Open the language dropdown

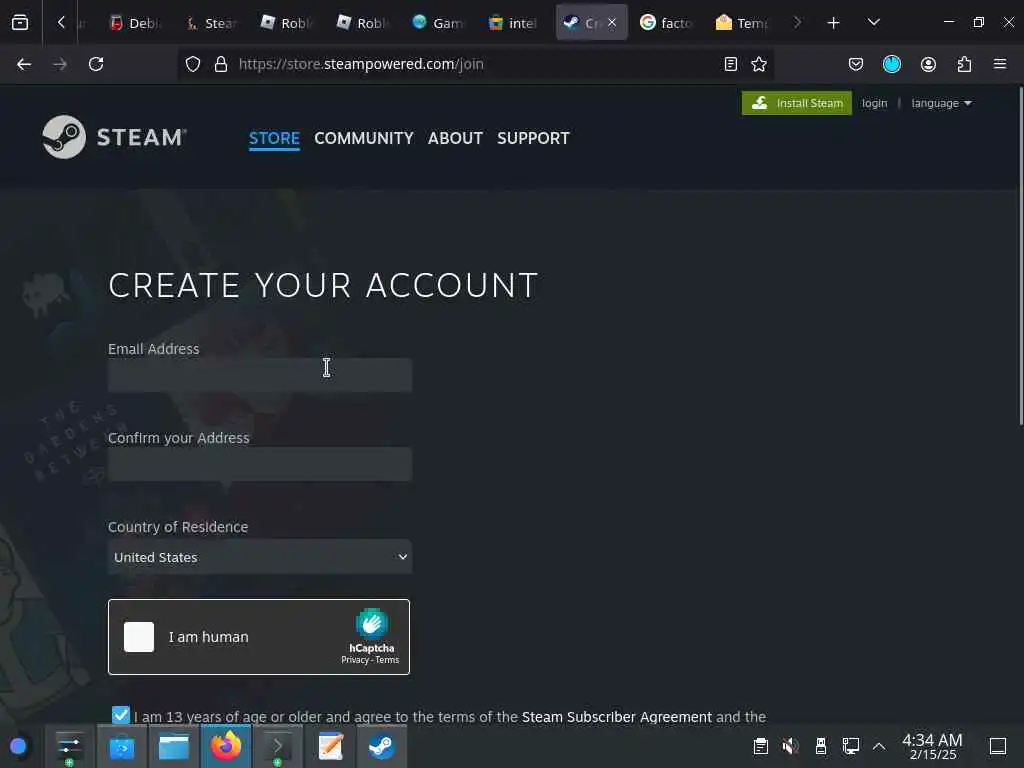point(942,103)
